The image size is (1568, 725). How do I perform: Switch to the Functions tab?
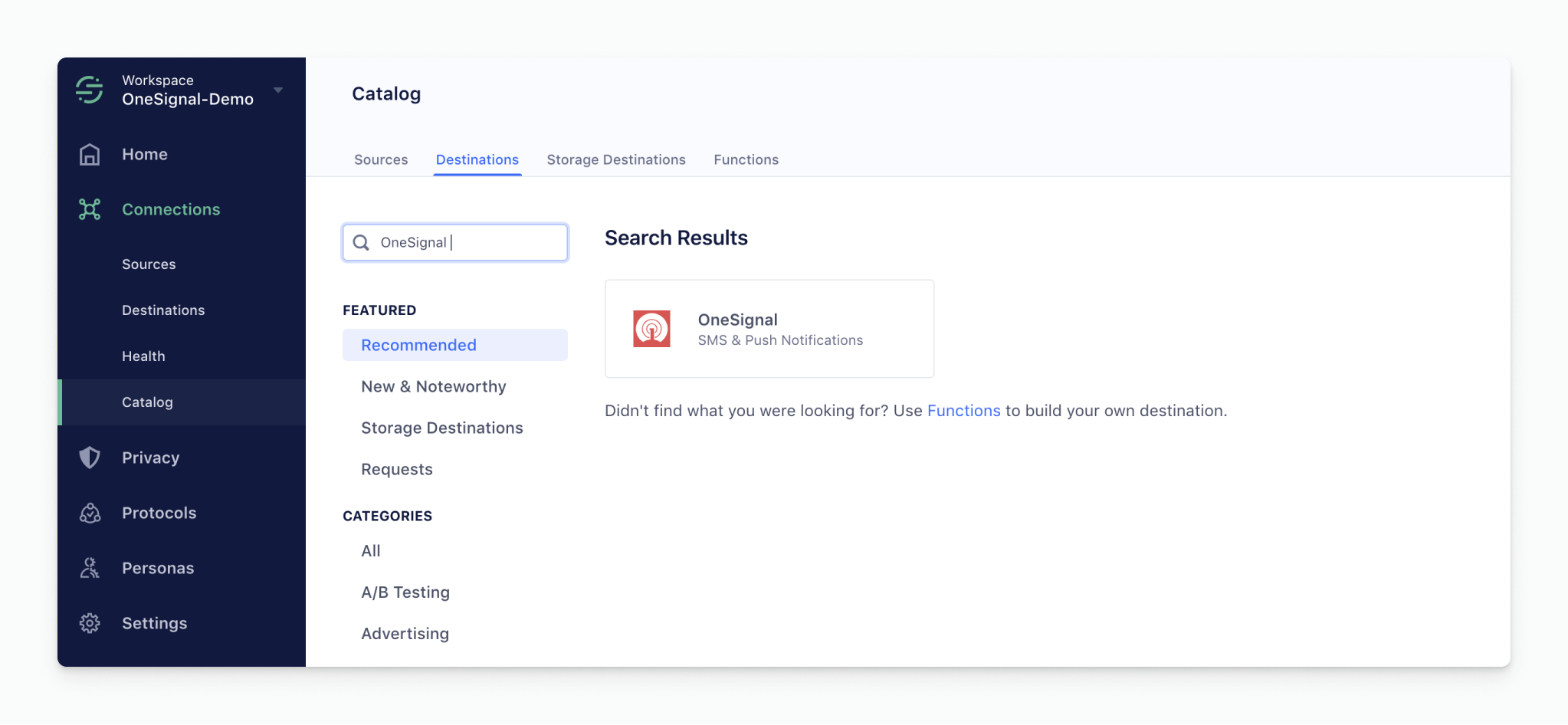[x=746, y=159]
